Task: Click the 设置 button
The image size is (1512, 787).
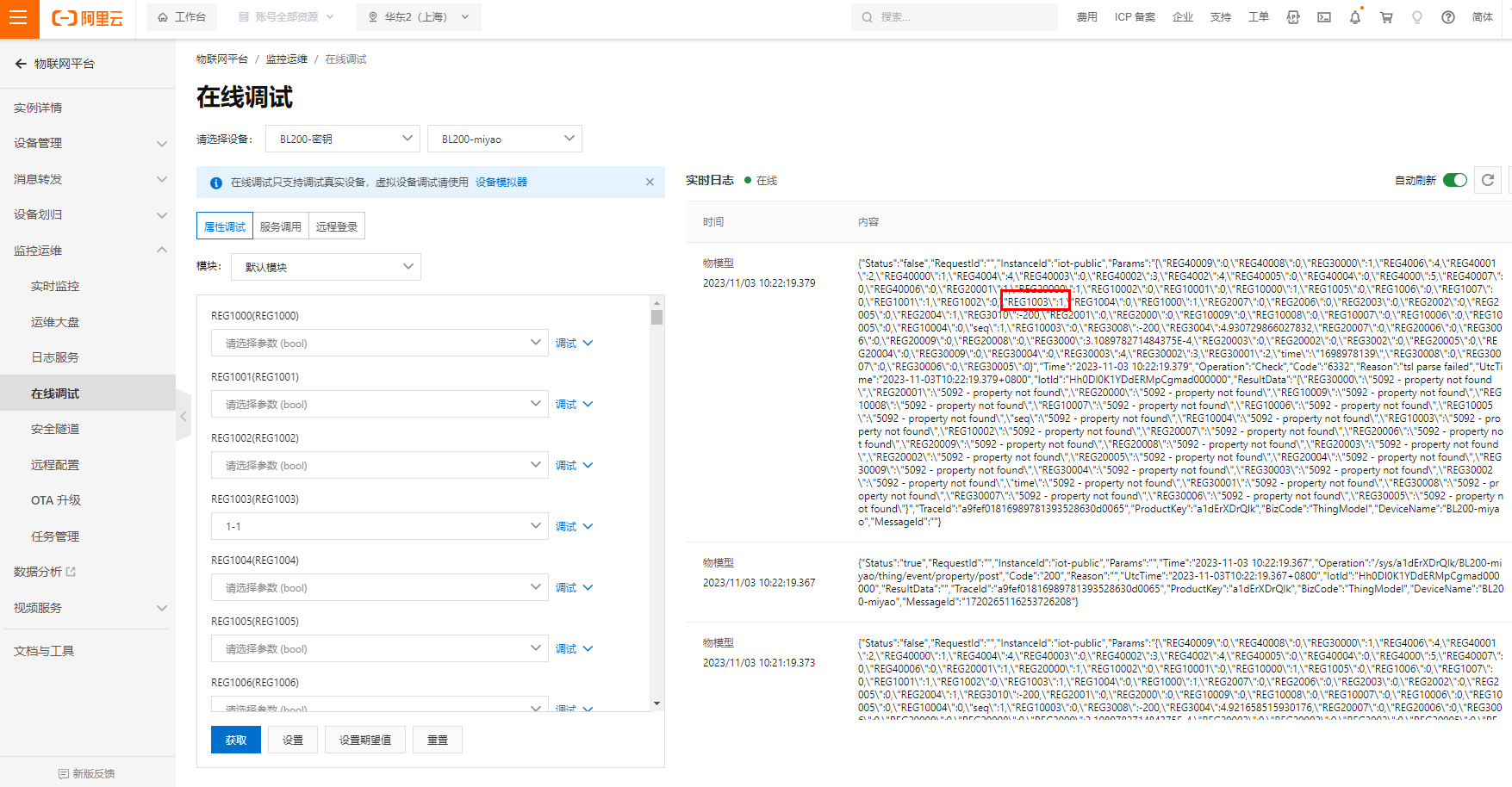Action: [x=293, y=740]
